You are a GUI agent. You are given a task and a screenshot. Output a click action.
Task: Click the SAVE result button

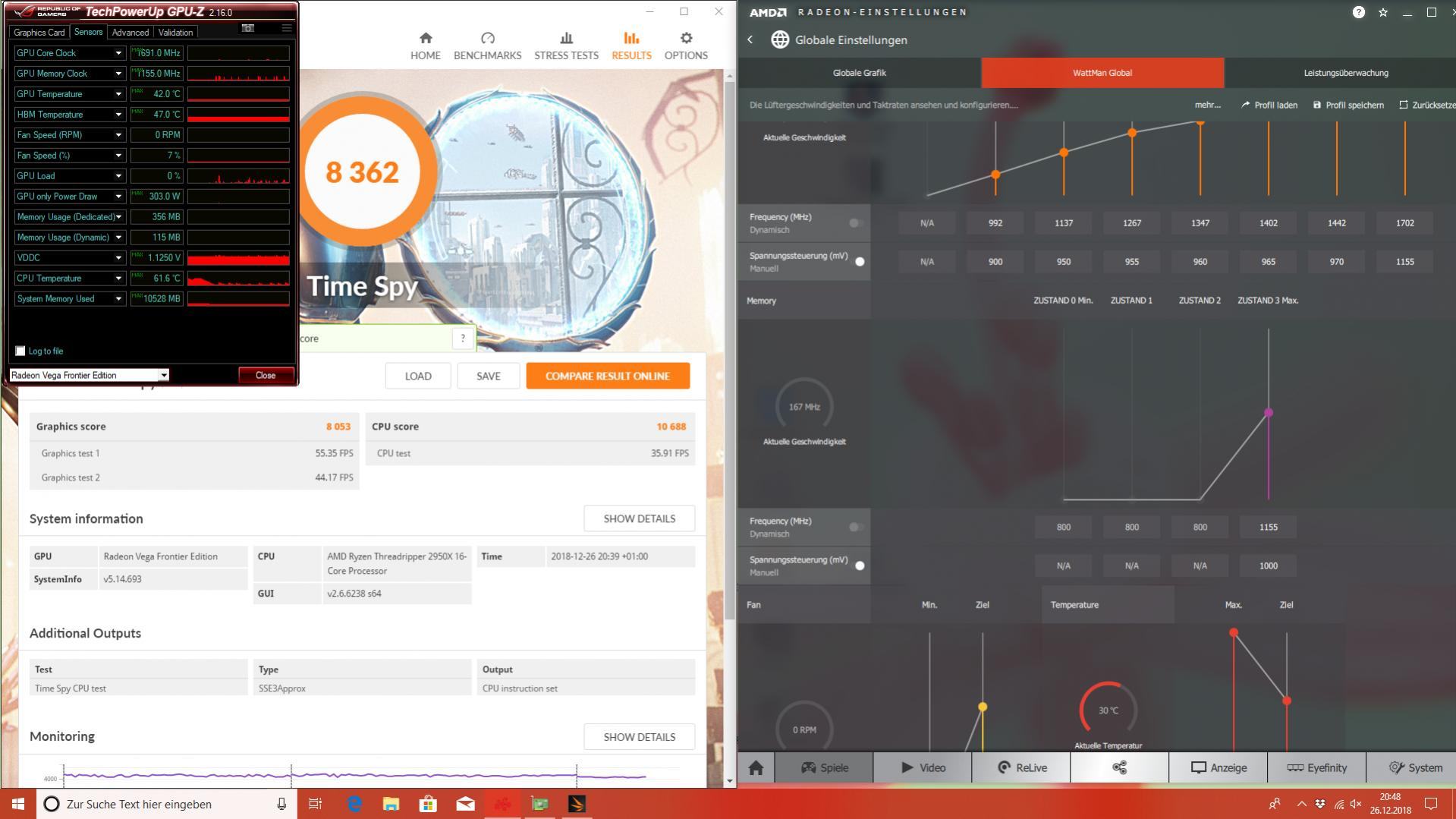(x=489, y=376)
